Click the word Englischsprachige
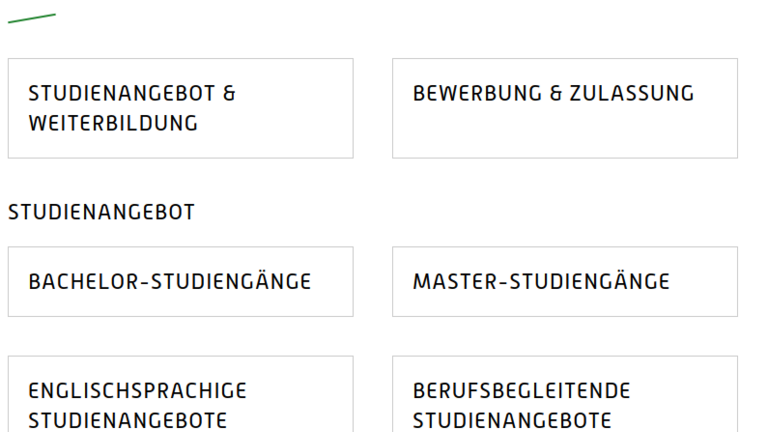 tap(138, 389)
